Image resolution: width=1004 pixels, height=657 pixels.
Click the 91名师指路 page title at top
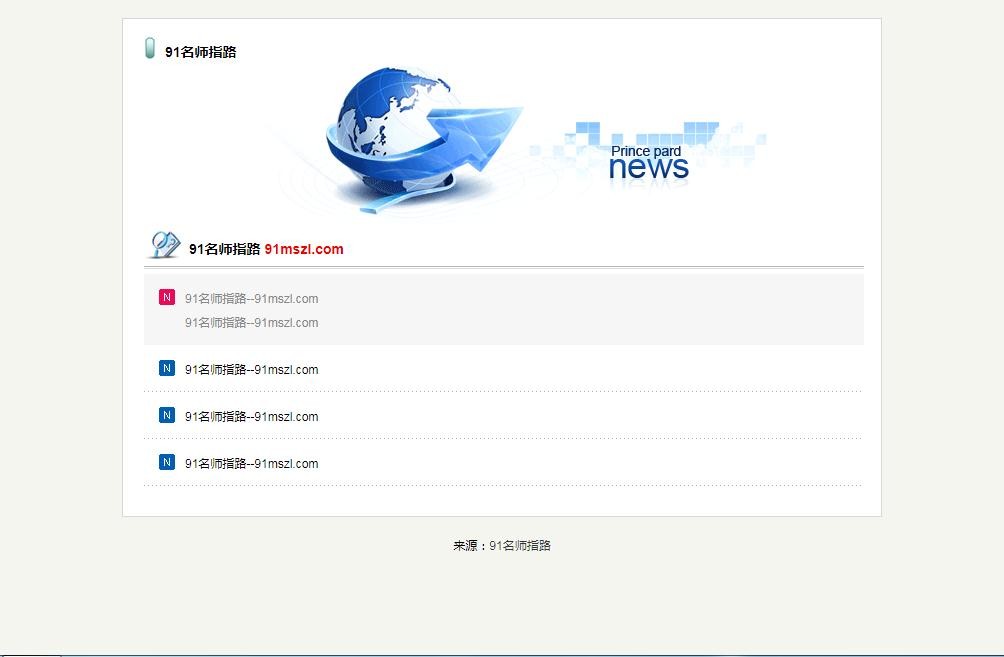click(200, 53)
